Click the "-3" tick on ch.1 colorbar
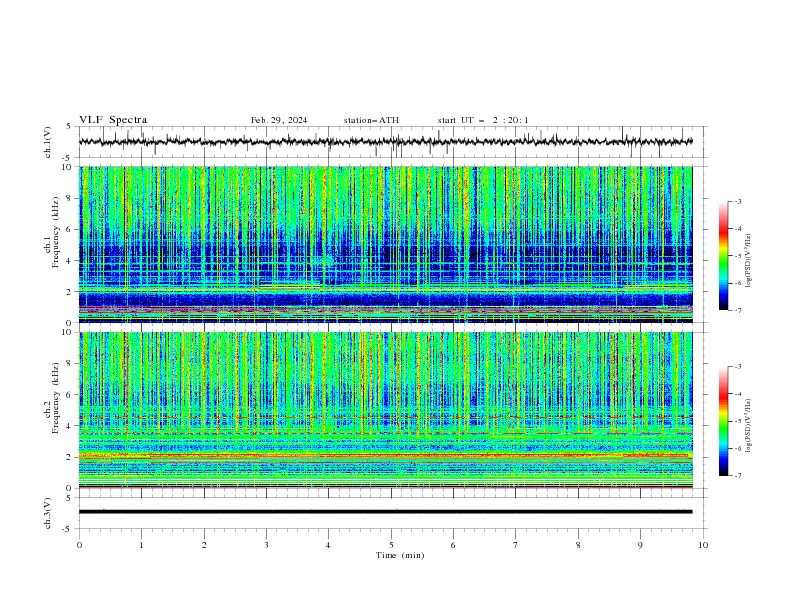Viewport: 792px width, 612px height. tap(738, 201)
